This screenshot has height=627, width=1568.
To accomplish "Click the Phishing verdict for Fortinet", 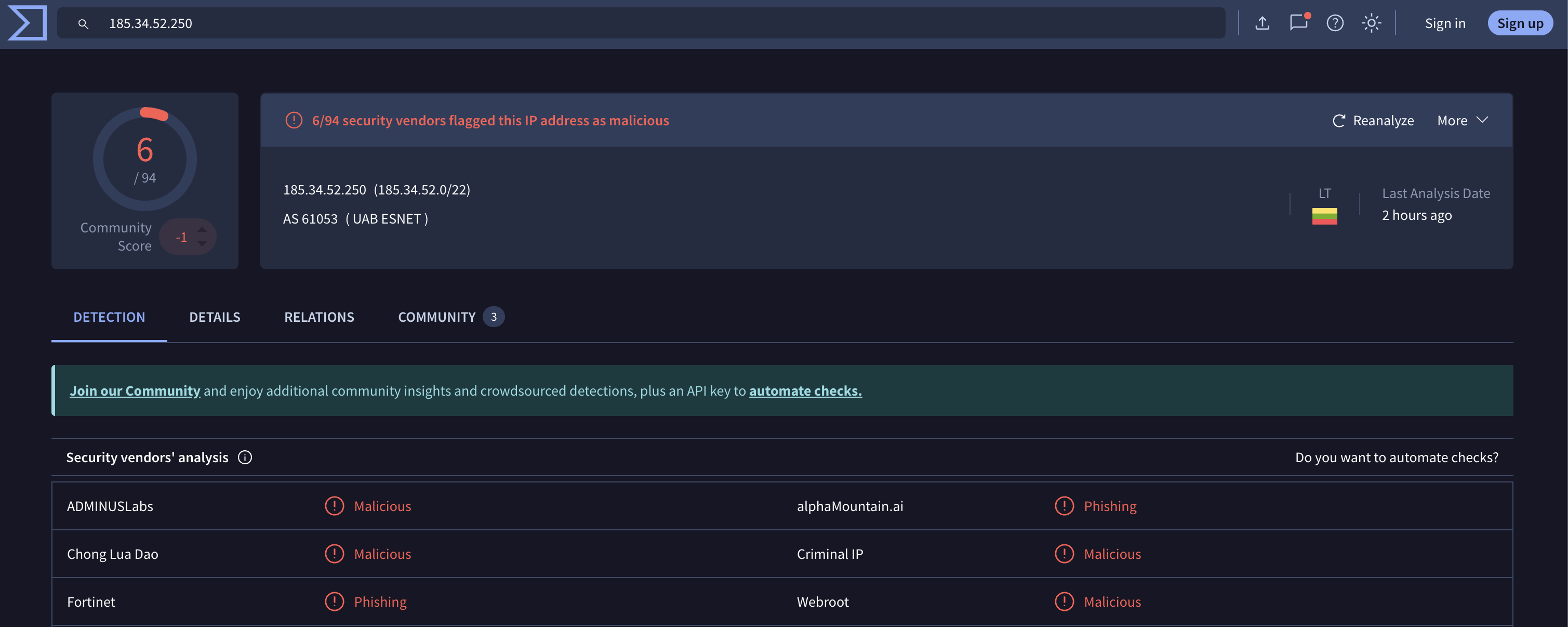I will [380, 602].
